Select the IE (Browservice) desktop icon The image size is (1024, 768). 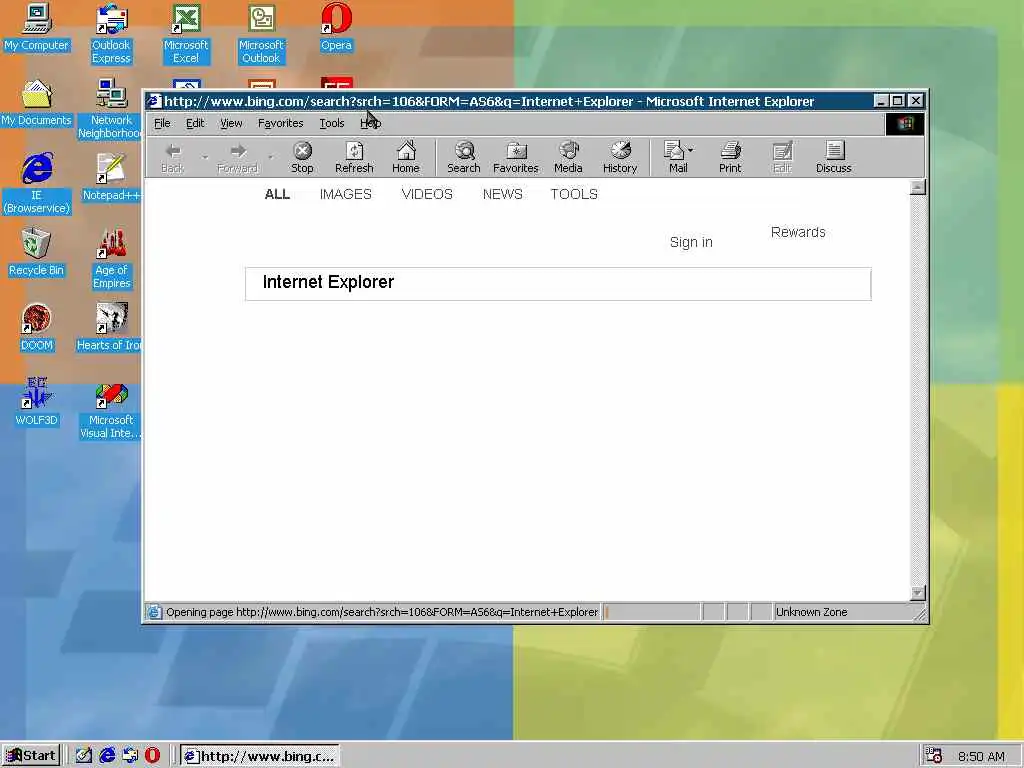(x=36, y=184)
